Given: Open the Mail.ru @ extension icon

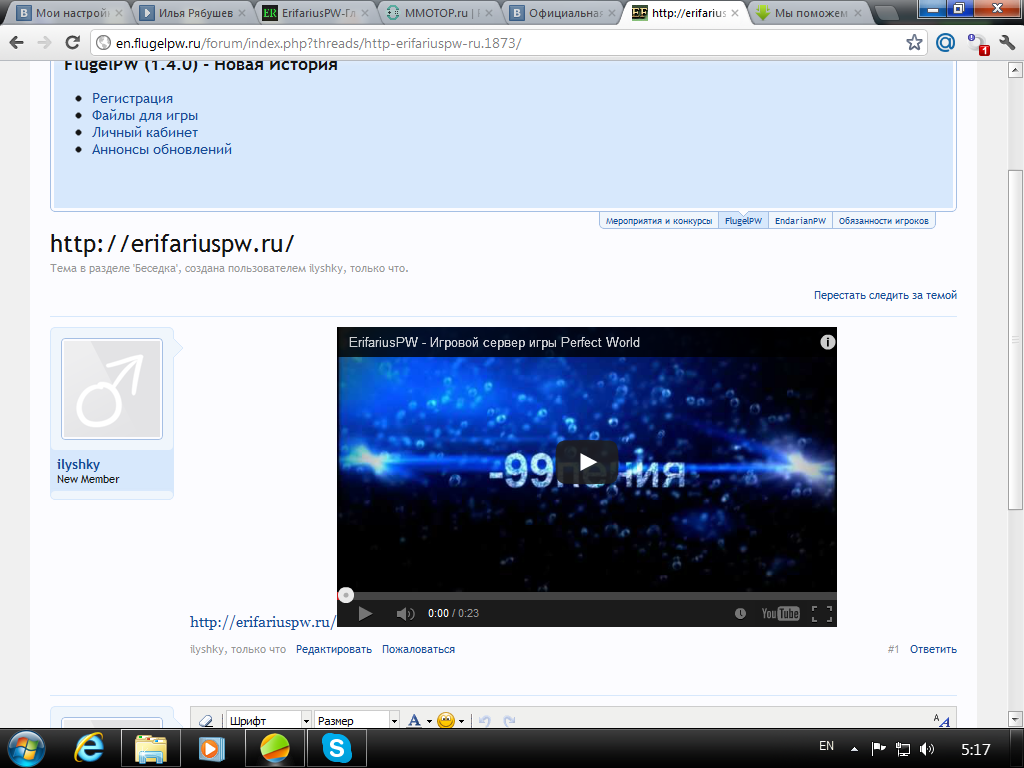Looking at the screenshot, I should 945,43.
